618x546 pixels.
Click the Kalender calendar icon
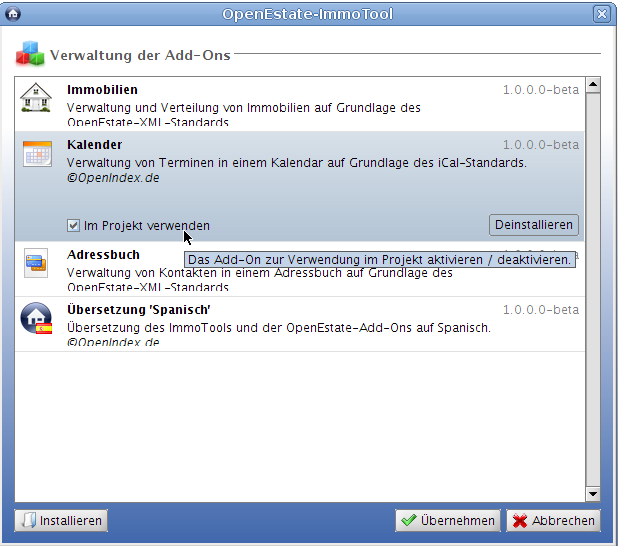pyautogui.click(x=37, y=153)
